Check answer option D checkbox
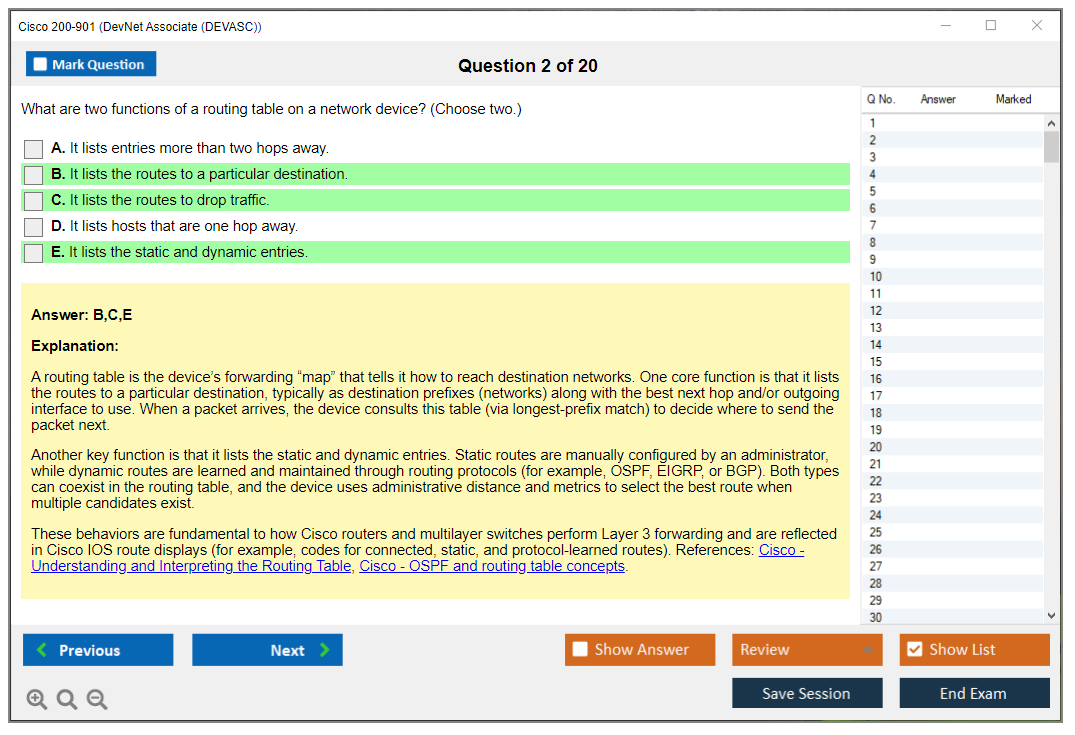Viewport: 1075px width, 735px height. [34, 227]
